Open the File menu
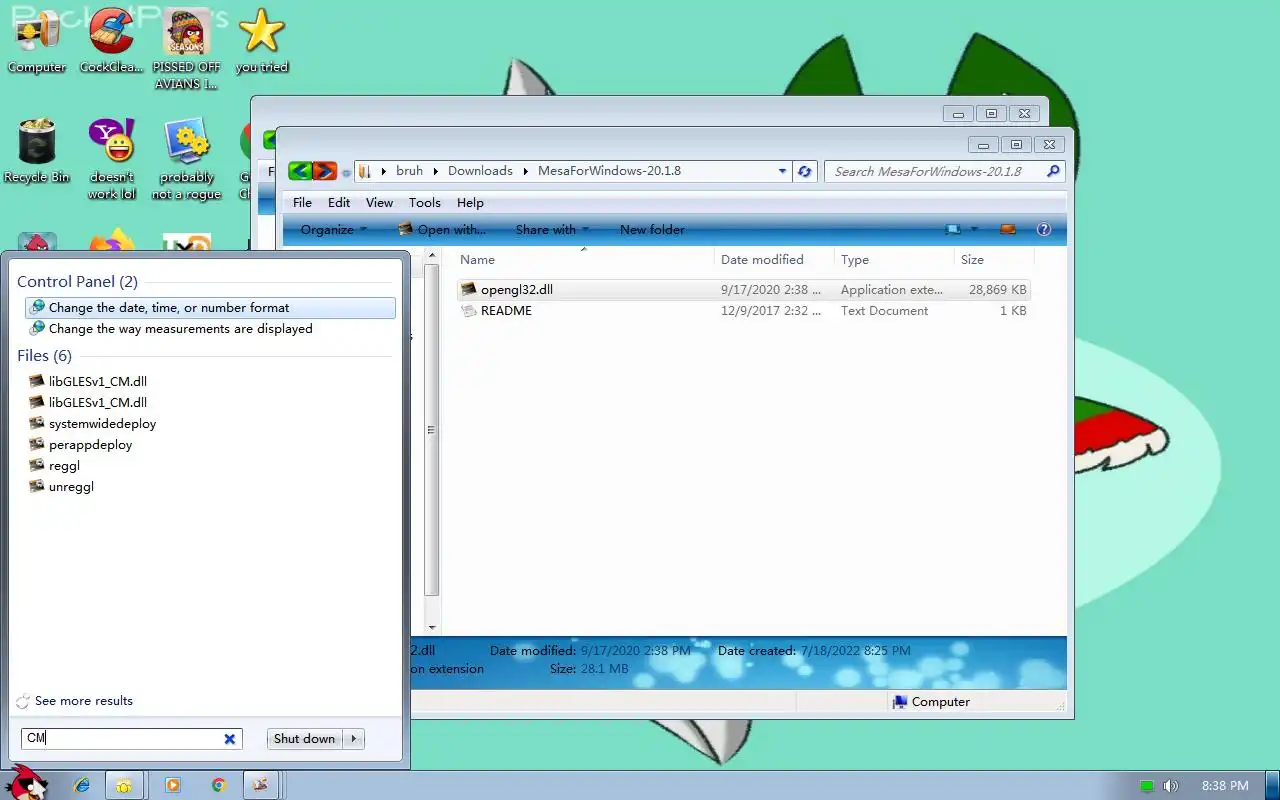This screenshot has width=1280, height=800. click(x=302, y=202)
